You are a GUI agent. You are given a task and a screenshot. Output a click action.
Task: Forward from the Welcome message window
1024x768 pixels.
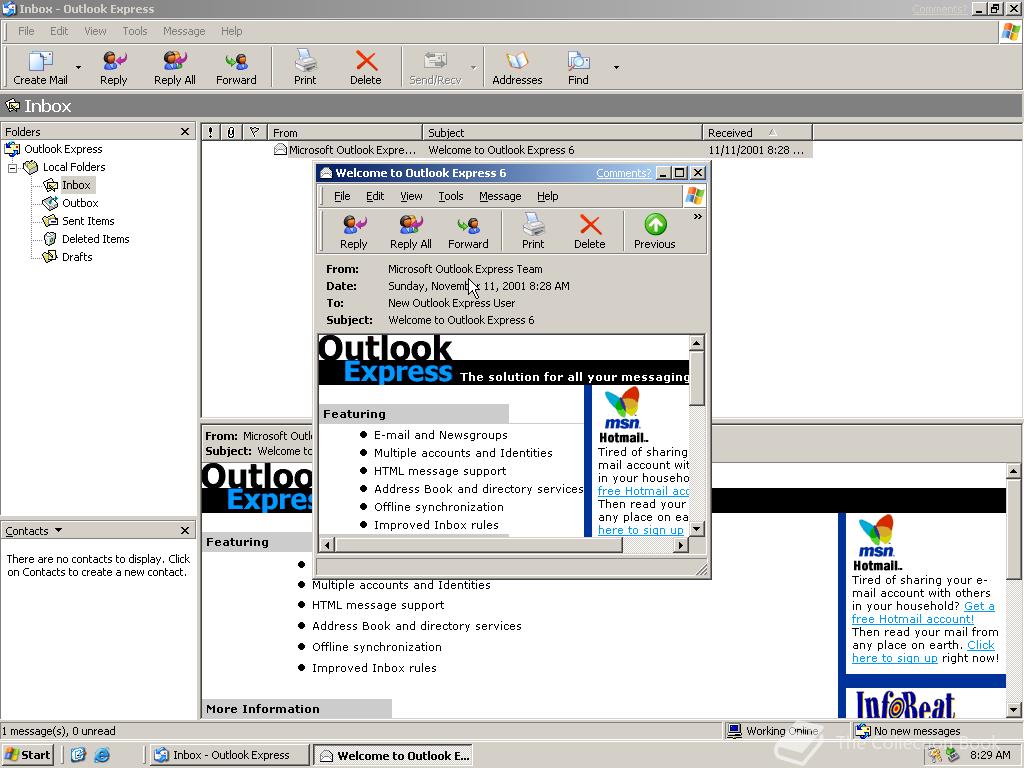(468, 232)
